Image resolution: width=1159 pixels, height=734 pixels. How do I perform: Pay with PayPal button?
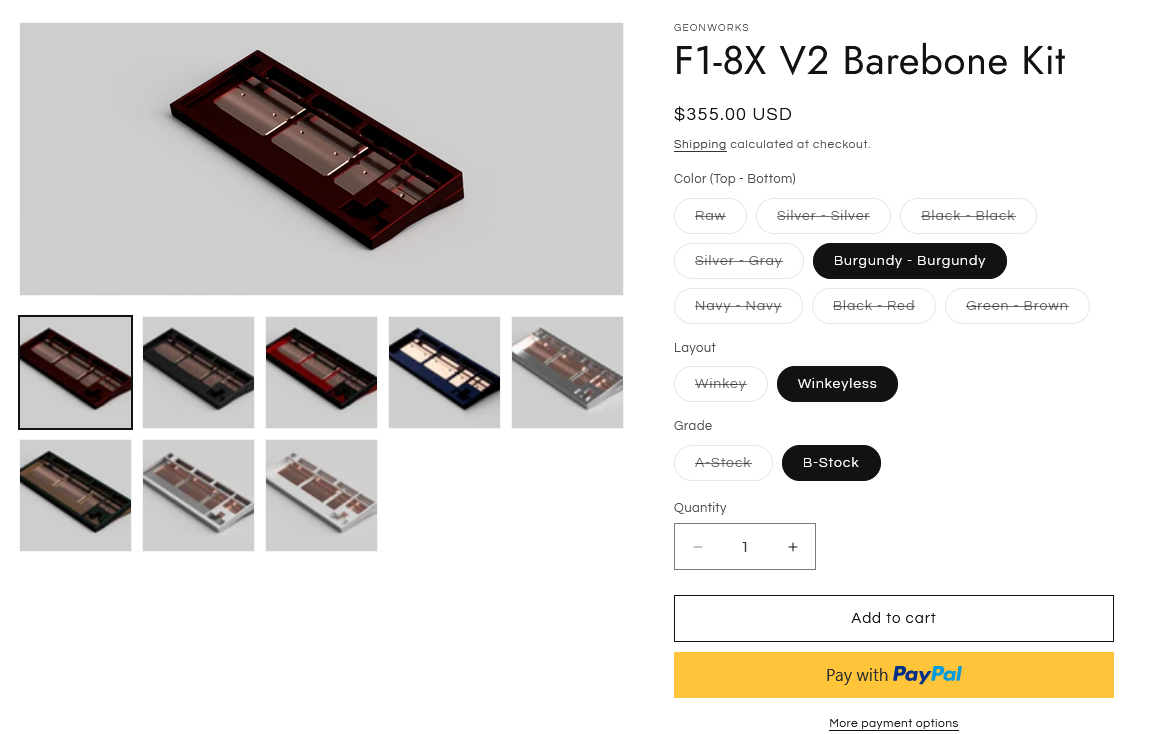click(893, 675)
